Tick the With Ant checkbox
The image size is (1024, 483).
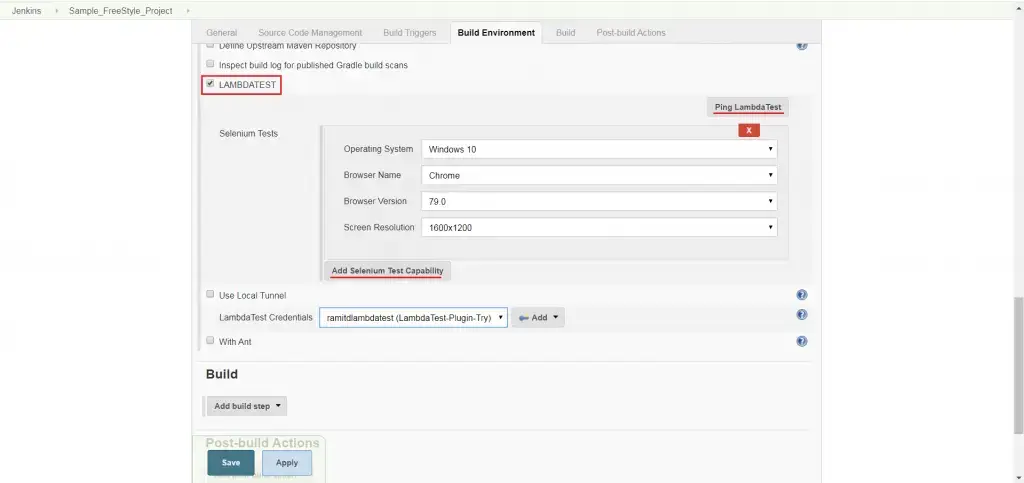click(210, 341)
